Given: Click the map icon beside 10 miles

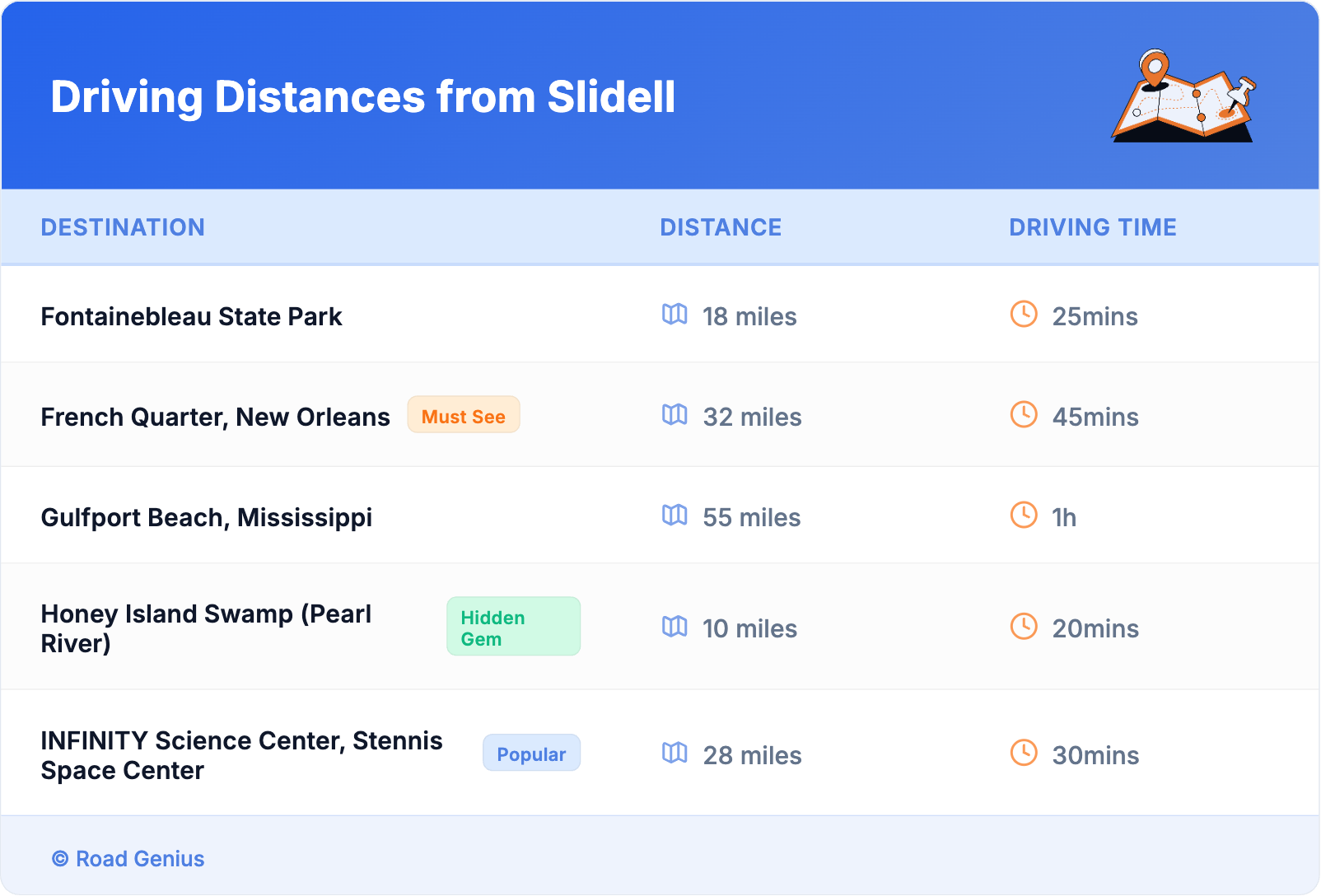Looking at the screenshot, I should 675,628.
